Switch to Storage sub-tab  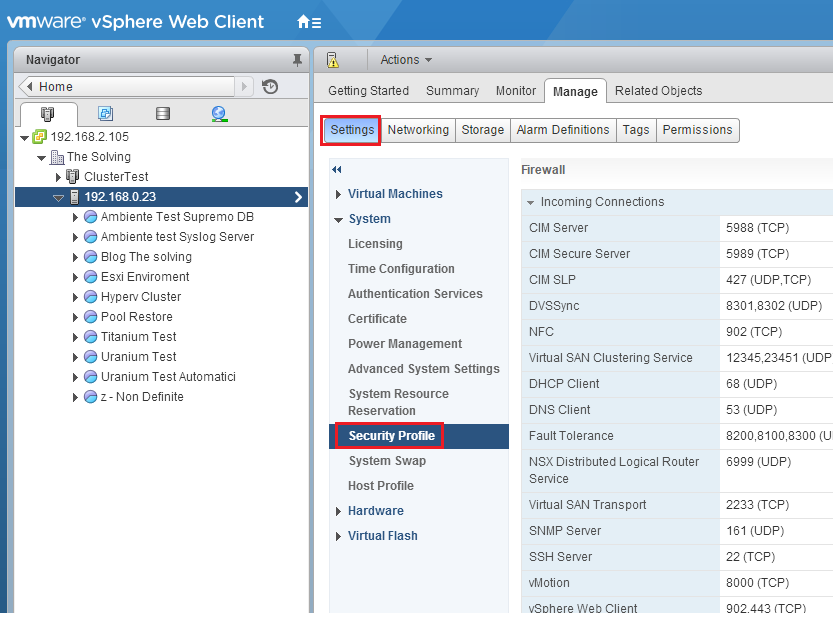[x=483, y=130]
